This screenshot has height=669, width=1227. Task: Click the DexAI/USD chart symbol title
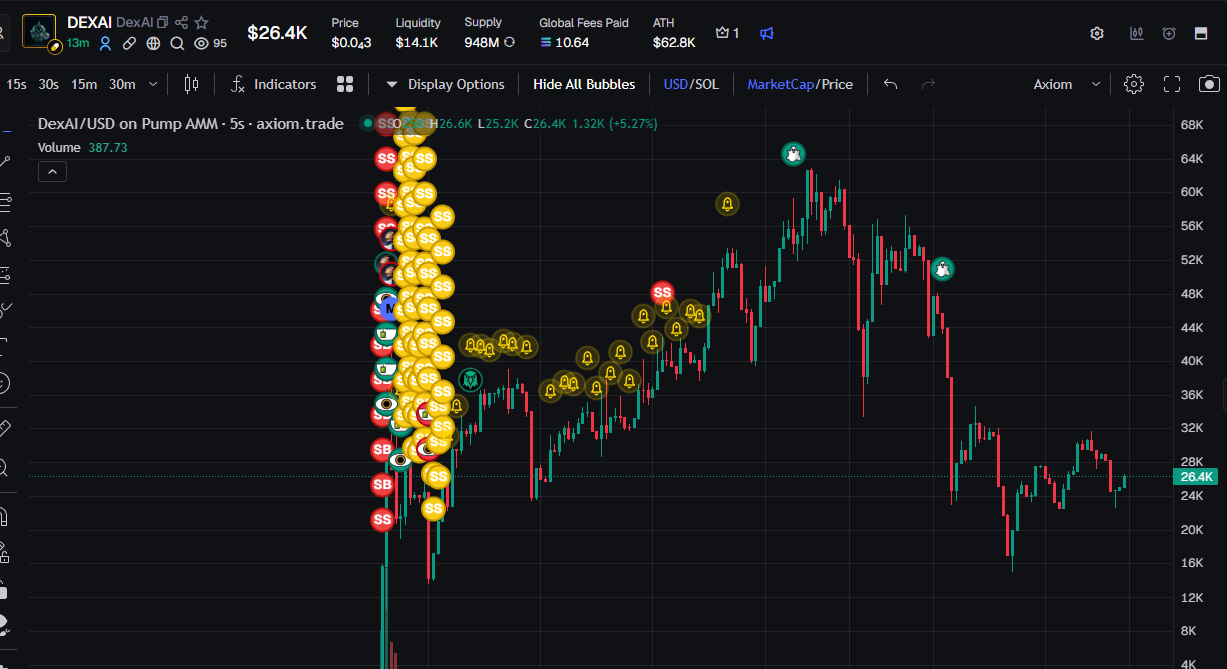tap(190, 124)
